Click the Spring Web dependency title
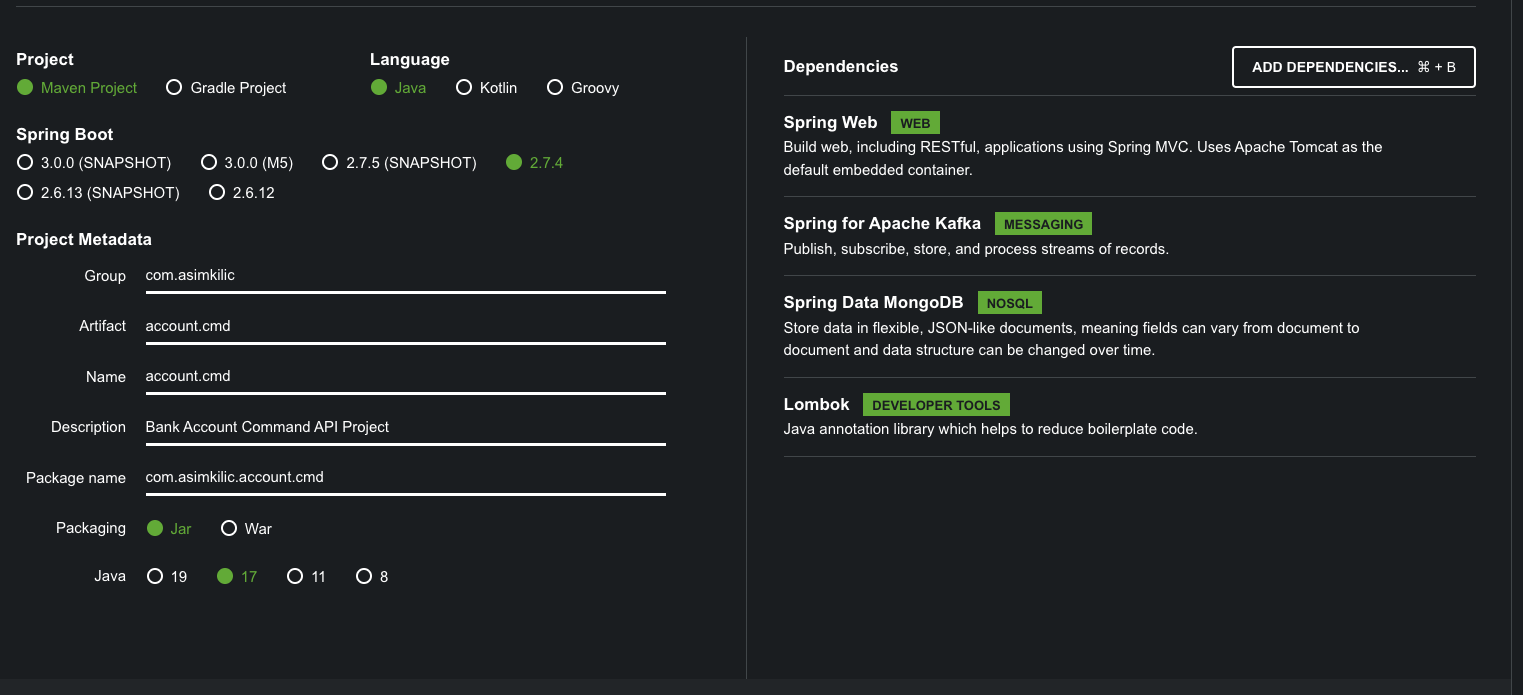Viewport: 1523px width, 695px height. [830, 123]
